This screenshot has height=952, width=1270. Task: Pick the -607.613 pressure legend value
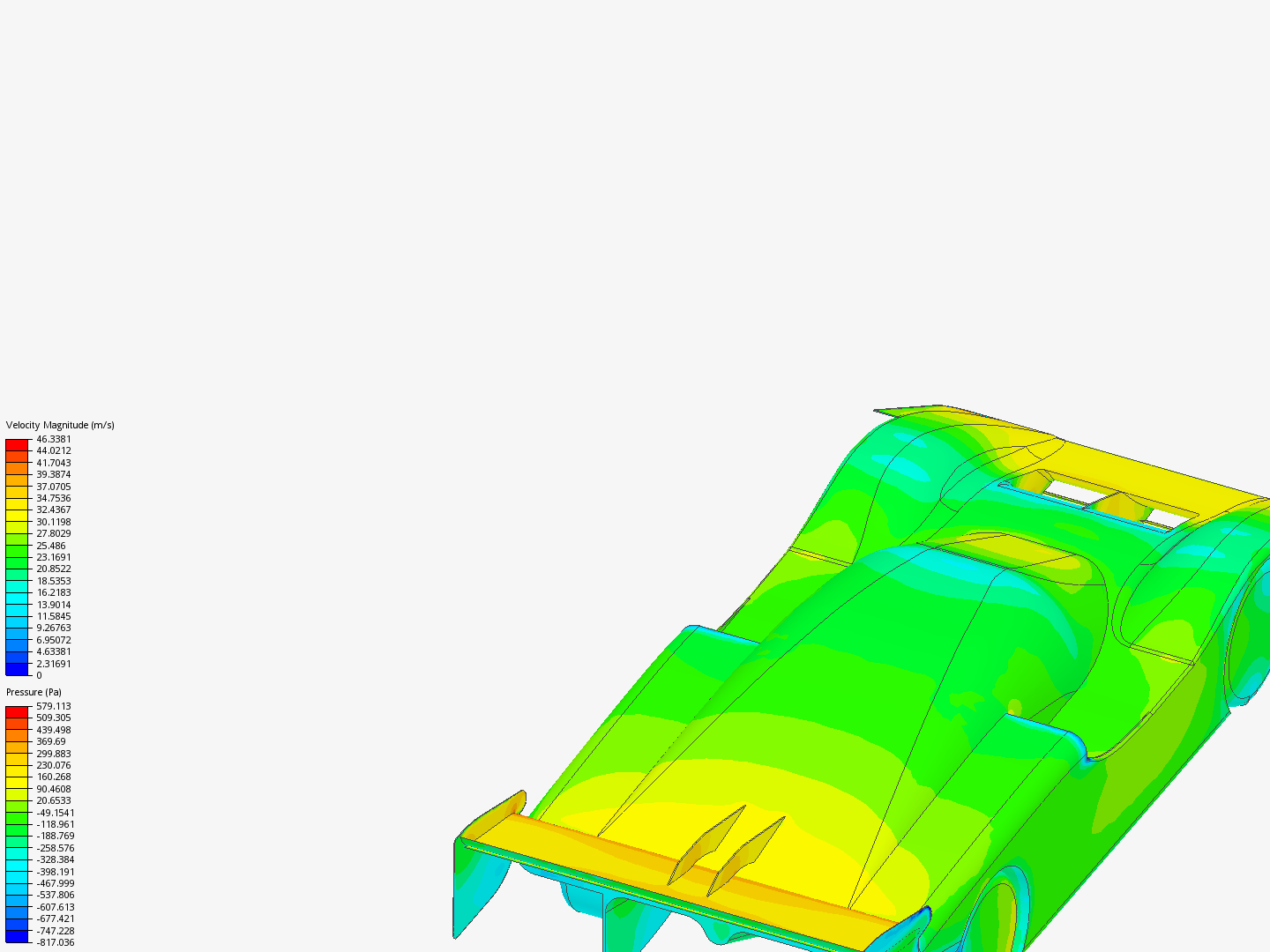(56, 907)
